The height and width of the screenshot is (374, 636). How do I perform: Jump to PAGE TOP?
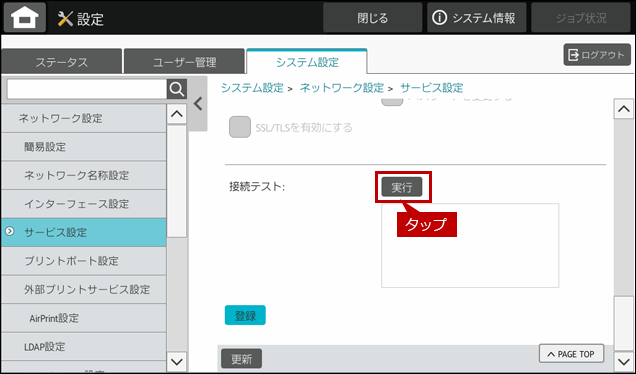[x=572, y=354]
